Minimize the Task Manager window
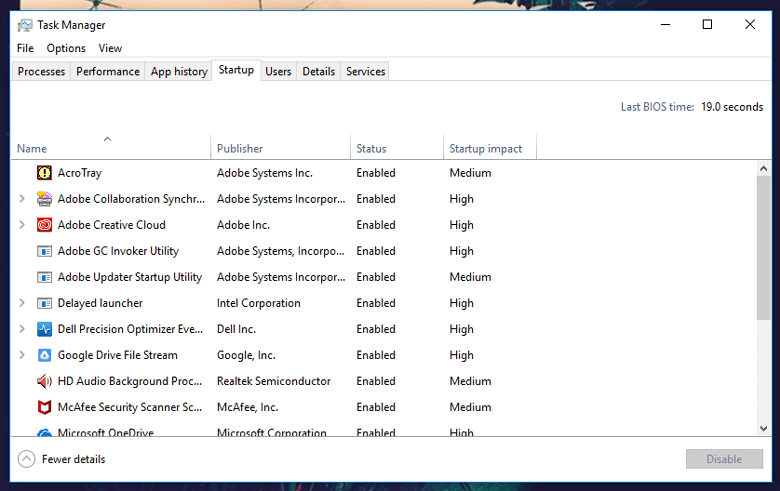 (666, 24)
